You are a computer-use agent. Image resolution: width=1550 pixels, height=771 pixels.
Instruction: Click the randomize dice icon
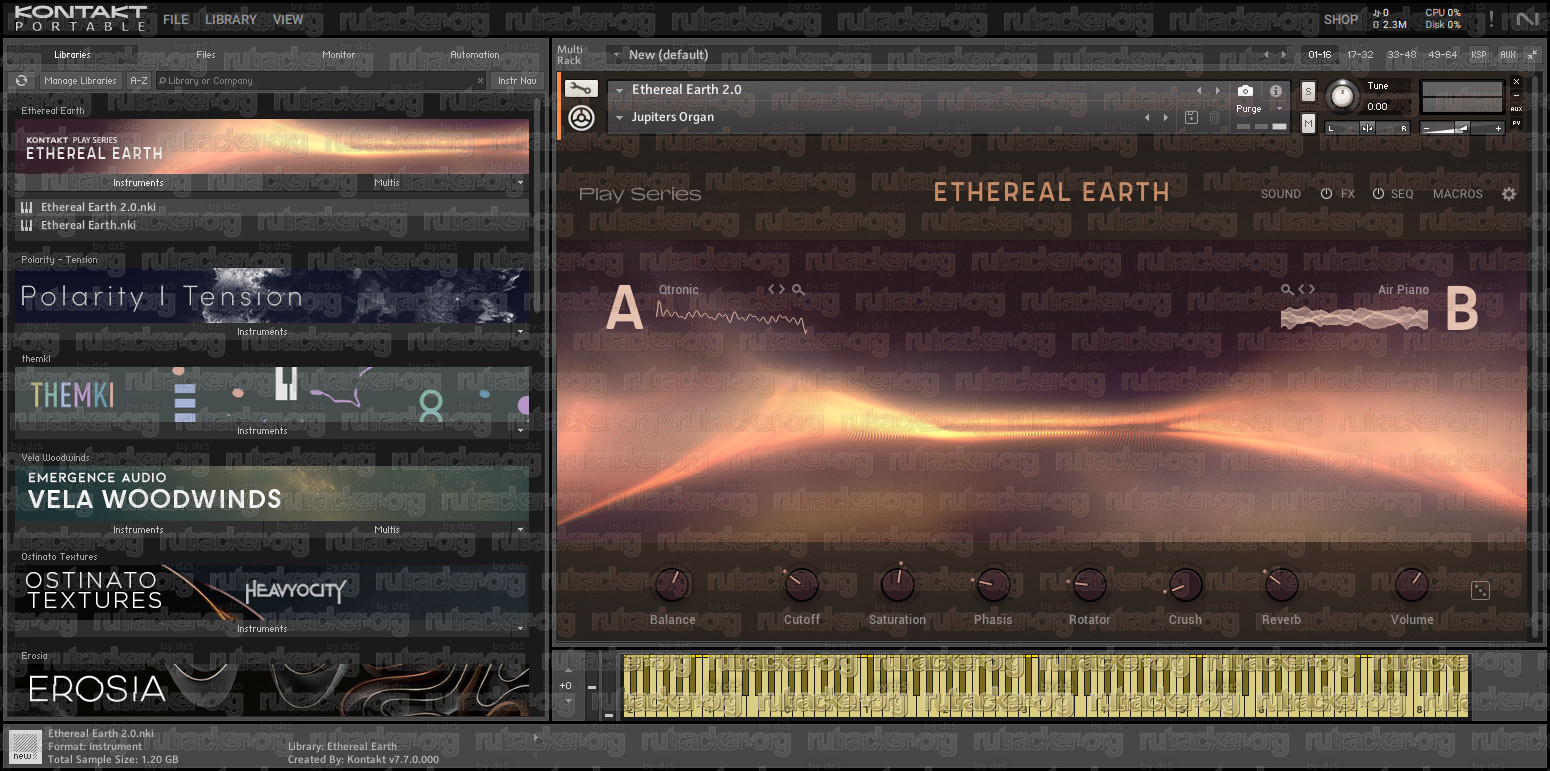[1481, 591]
